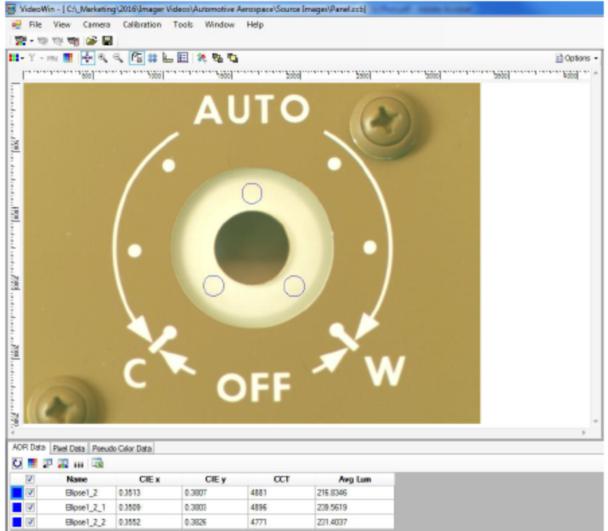Click the export table icon in AOI toolbar
Image resolution: width=608 pixels, height=531 pixels.
point(97,463)
